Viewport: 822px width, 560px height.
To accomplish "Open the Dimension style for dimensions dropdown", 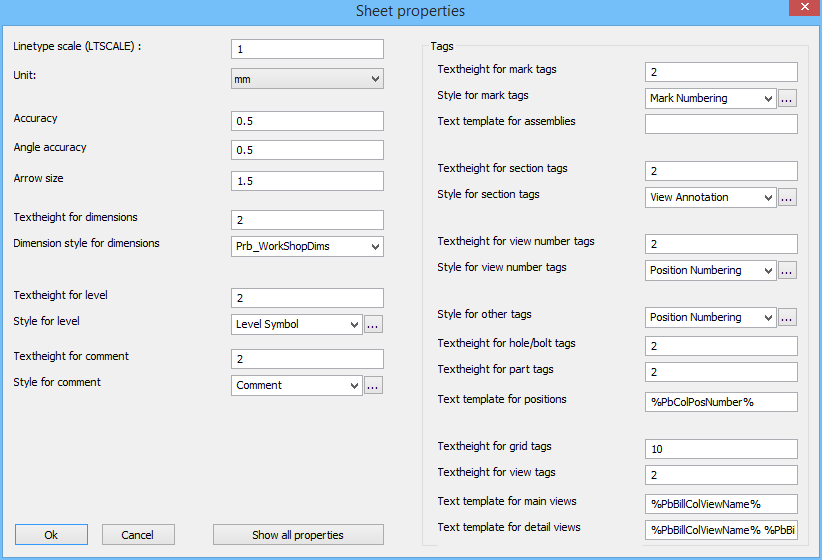I will tap(307, 246).
